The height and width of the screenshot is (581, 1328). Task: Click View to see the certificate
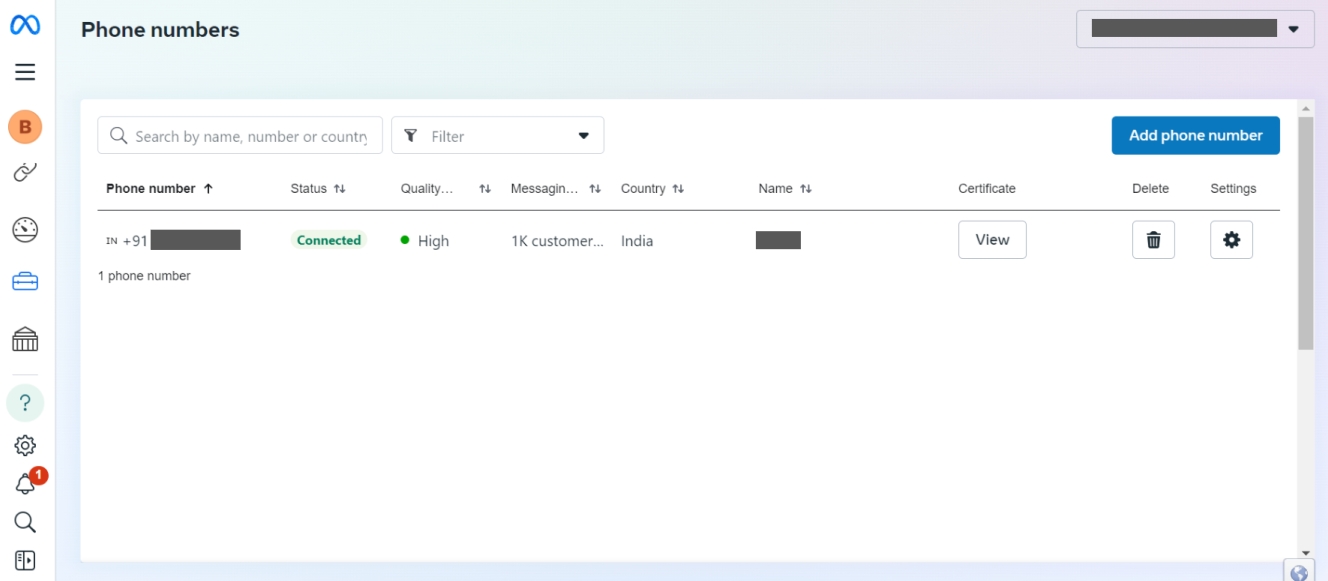992,240
